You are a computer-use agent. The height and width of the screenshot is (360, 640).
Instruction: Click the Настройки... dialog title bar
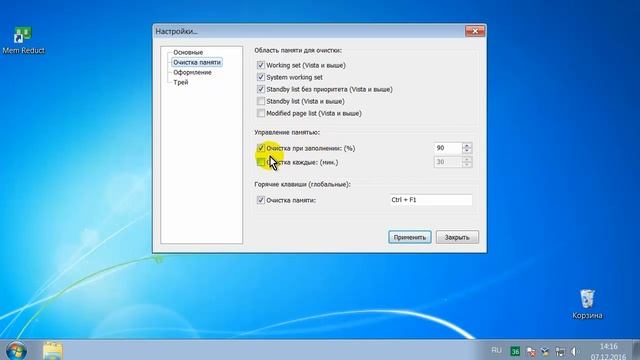tap(309, 31)
